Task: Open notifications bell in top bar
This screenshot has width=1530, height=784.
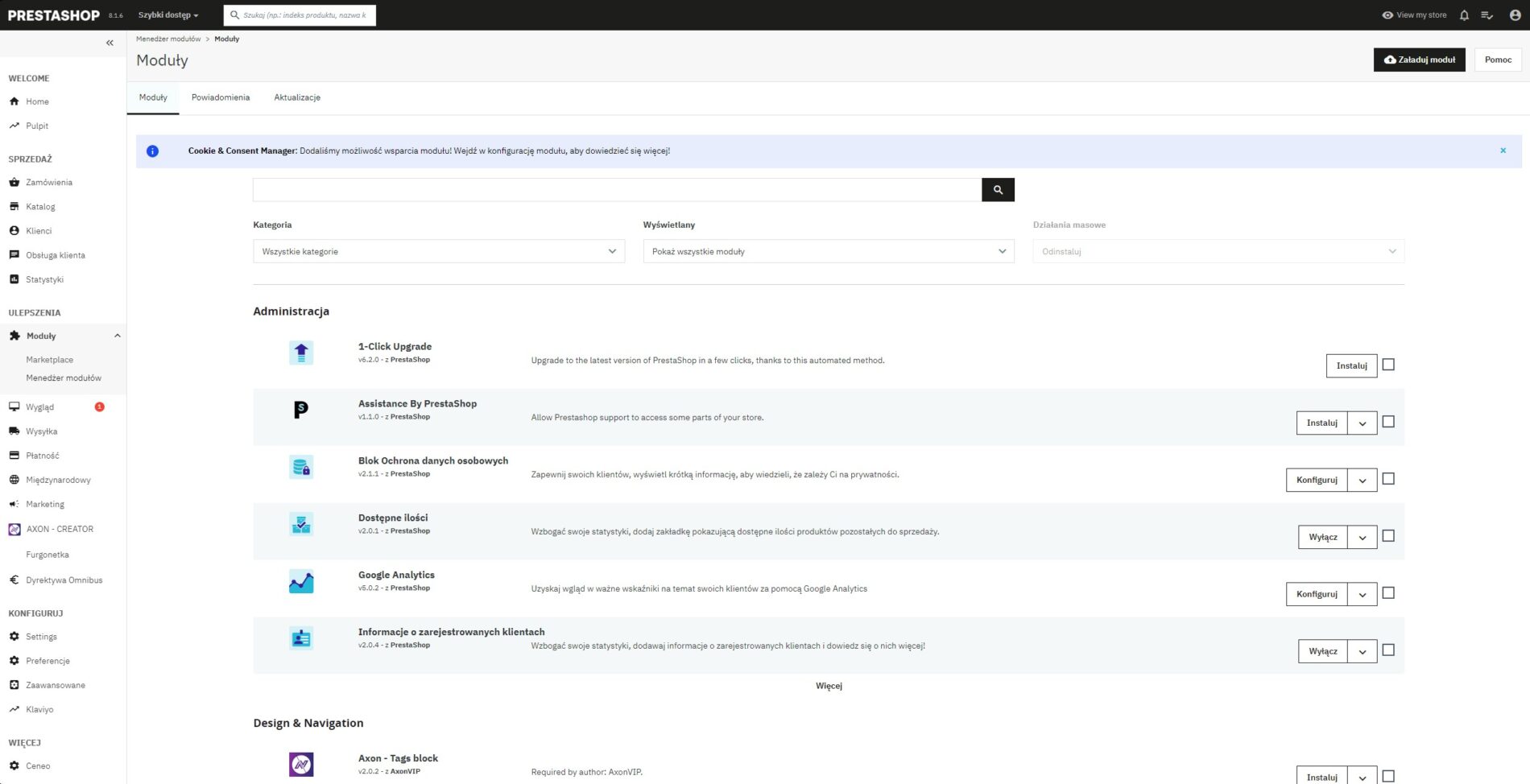Action: coord(1464,15)
